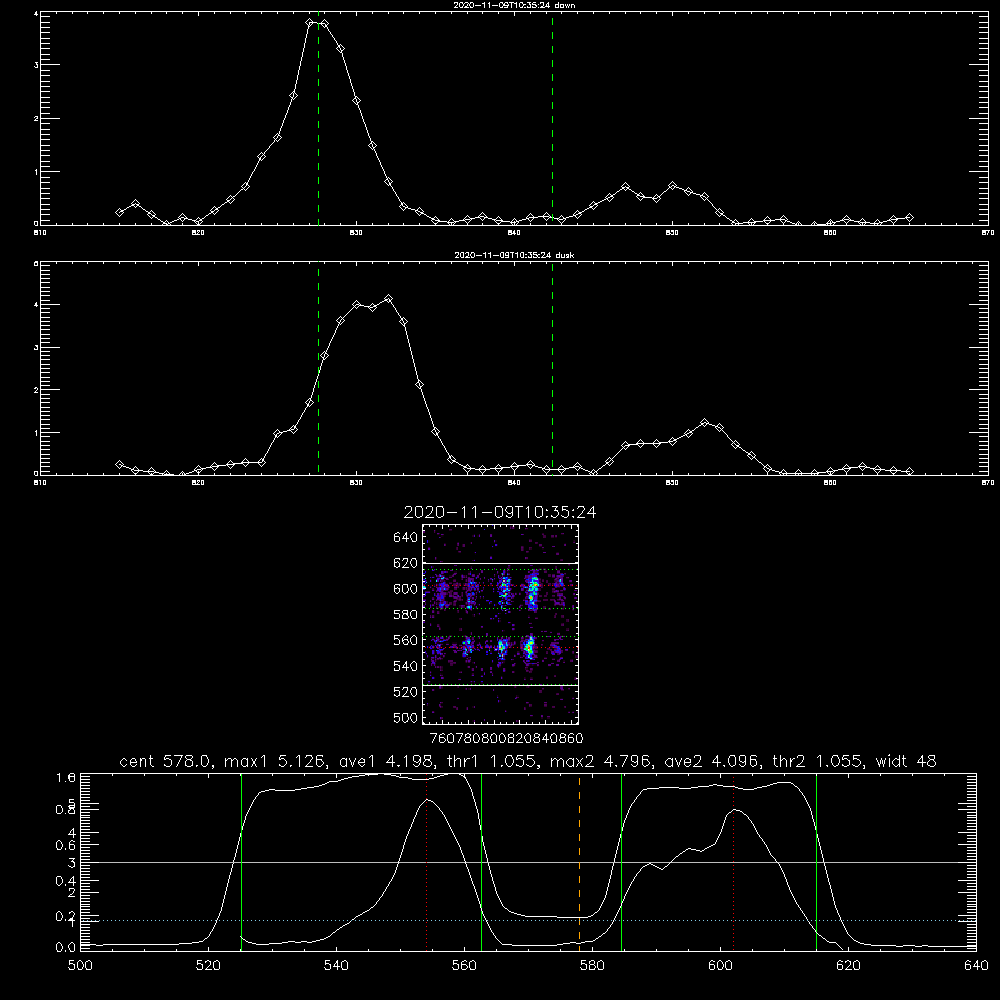Click the '600' y-axis label of the spectral image
The height and width of the screenshot is (1000, 1000).
[405, 589]
